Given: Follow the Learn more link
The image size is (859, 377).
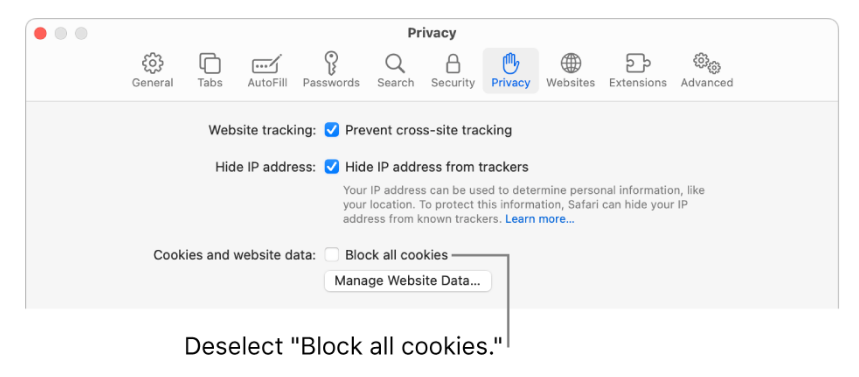Looking at the screenshot, I should (540, 219).
